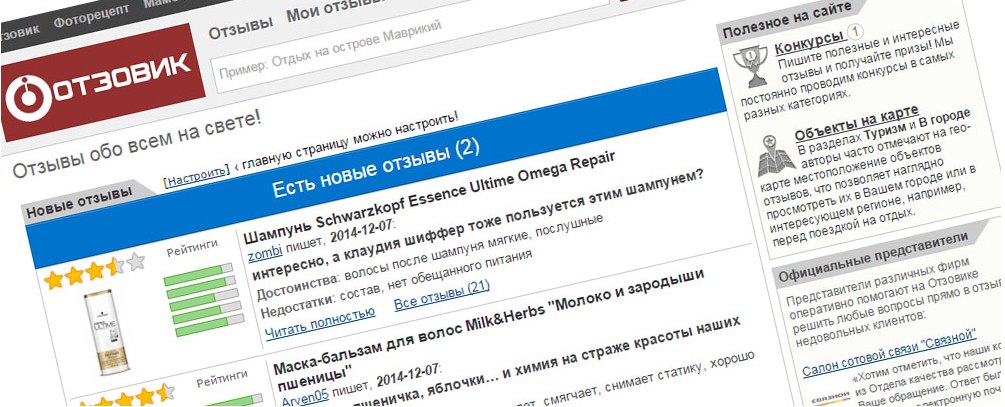Click the blue Есть новые отзывы (2) banner
This screenshot has width=1005, height=407.
pyautogui.click(x=376, y=167)
